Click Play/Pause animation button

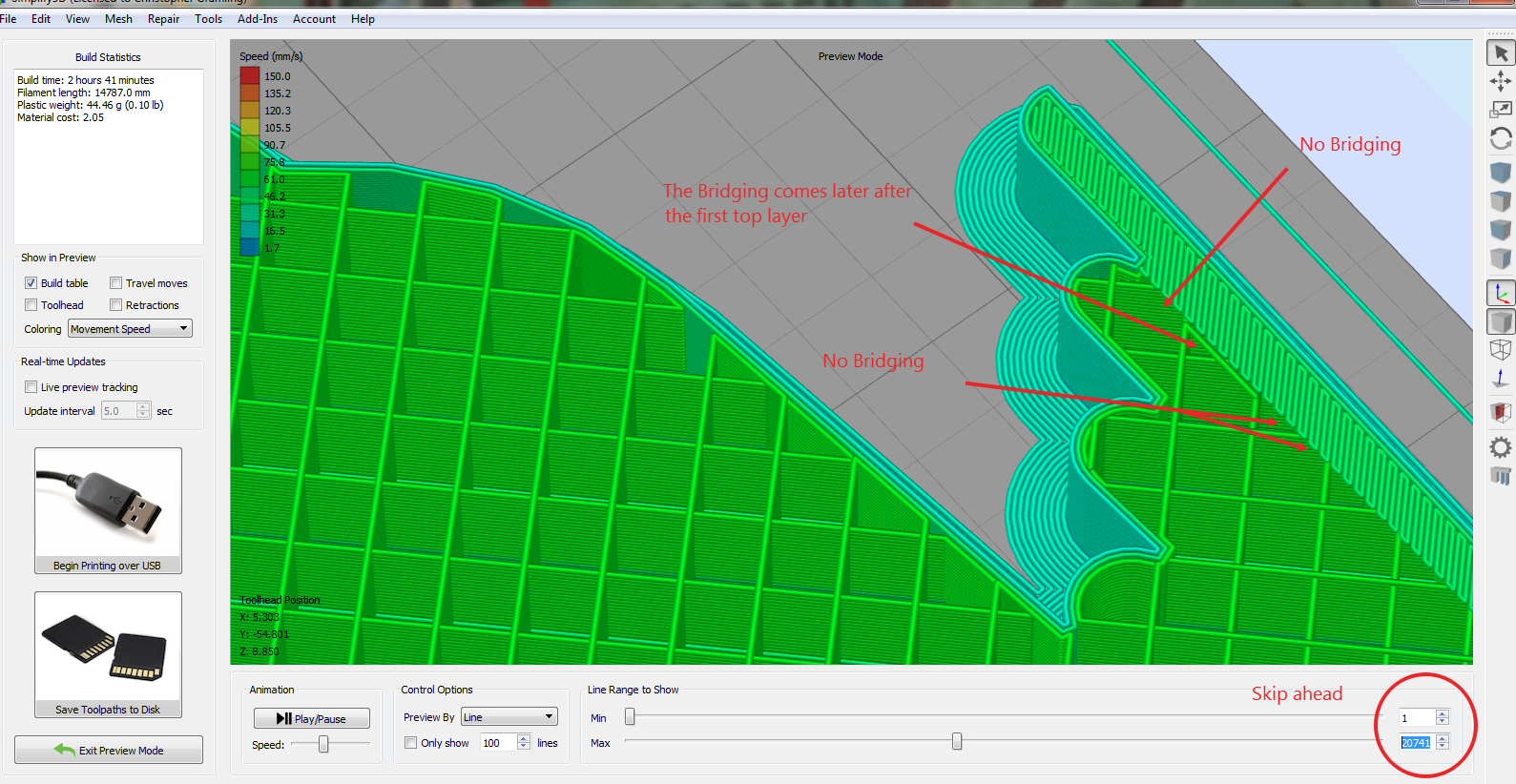coord(311,718)
